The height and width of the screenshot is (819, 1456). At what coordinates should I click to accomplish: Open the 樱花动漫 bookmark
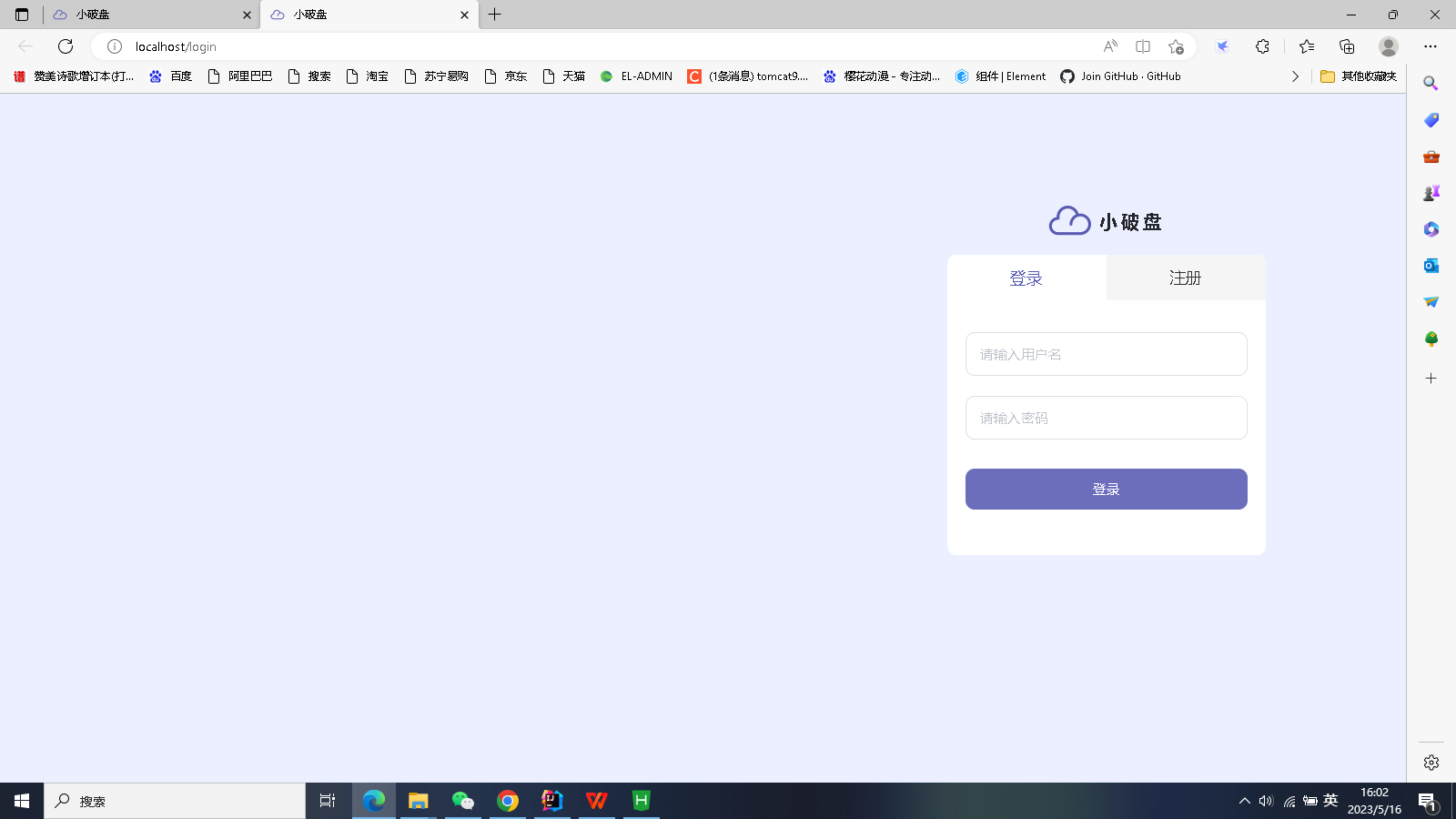(x=882, y=76)
